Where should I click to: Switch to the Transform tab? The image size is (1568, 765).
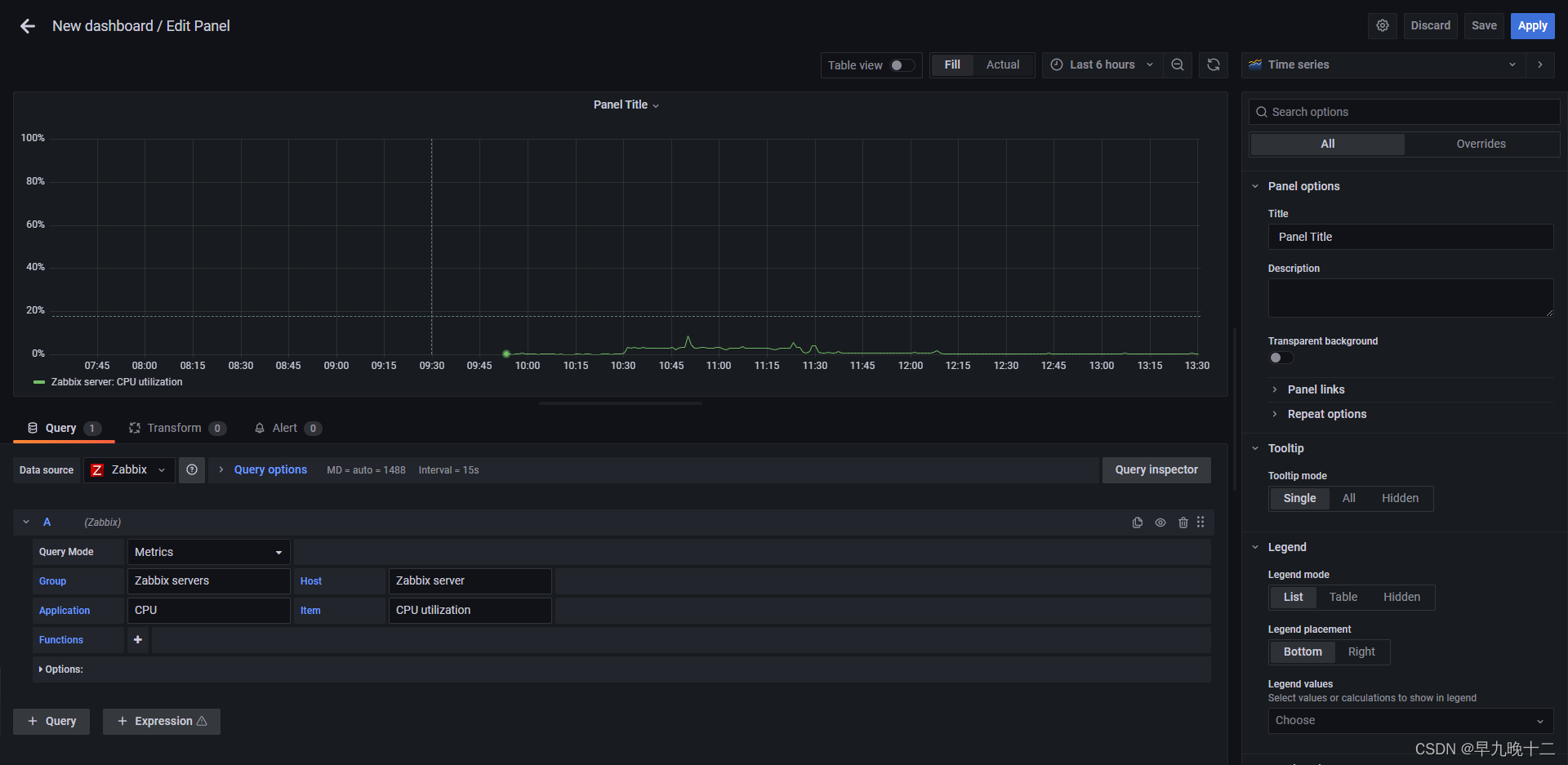tap(177, 428)
